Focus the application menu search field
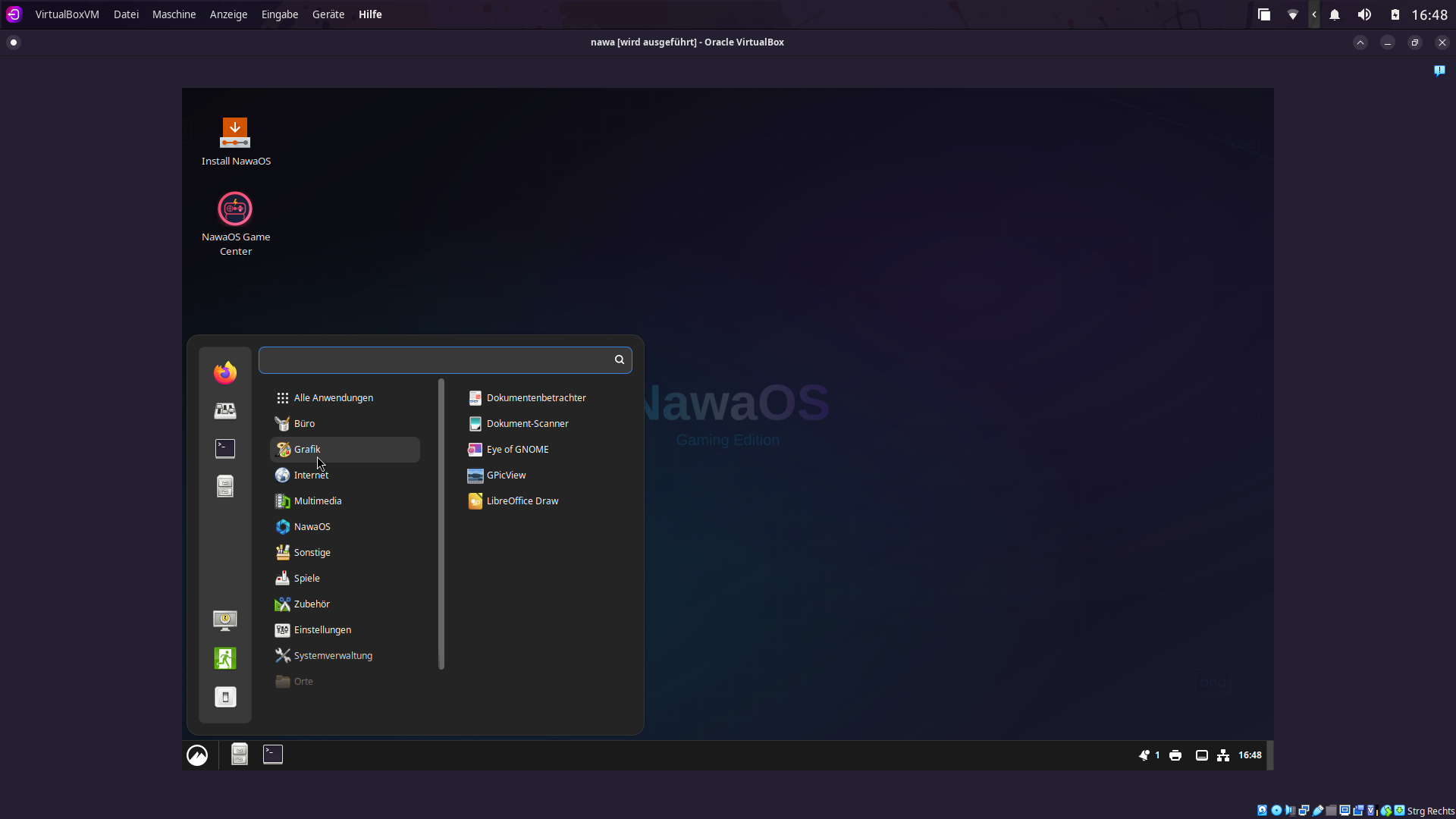Screen dimensions: 1456x819 tap(436, 359)
